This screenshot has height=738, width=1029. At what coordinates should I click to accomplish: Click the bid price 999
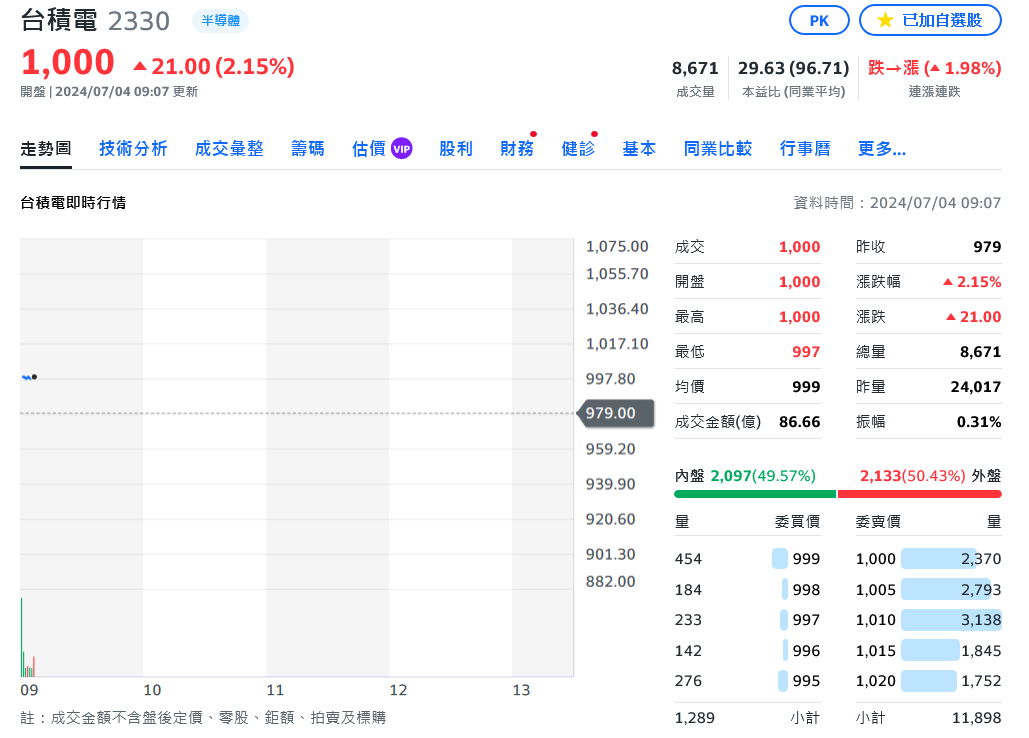tap(806, 559)
